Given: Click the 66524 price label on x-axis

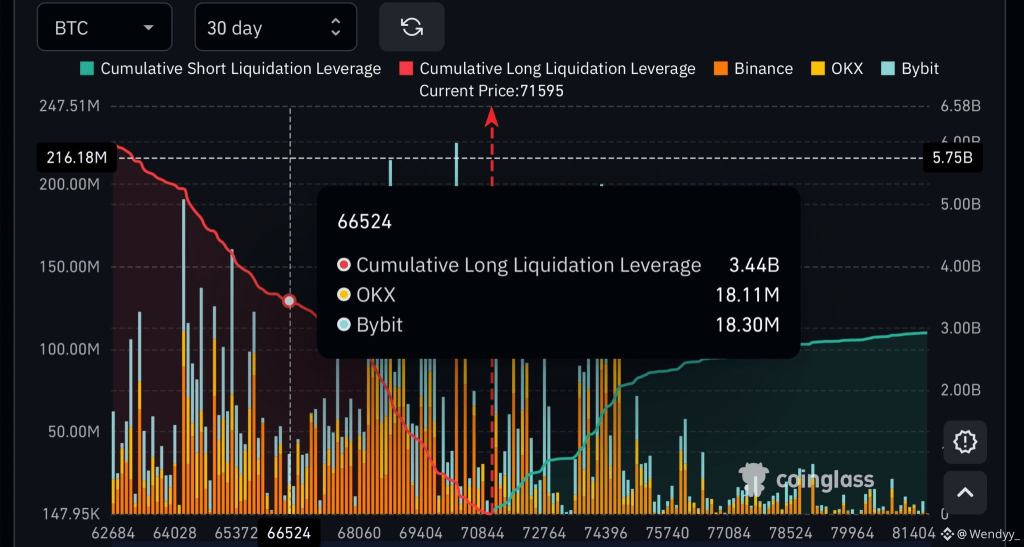Looking at the screenshot, I should point(291,534).
